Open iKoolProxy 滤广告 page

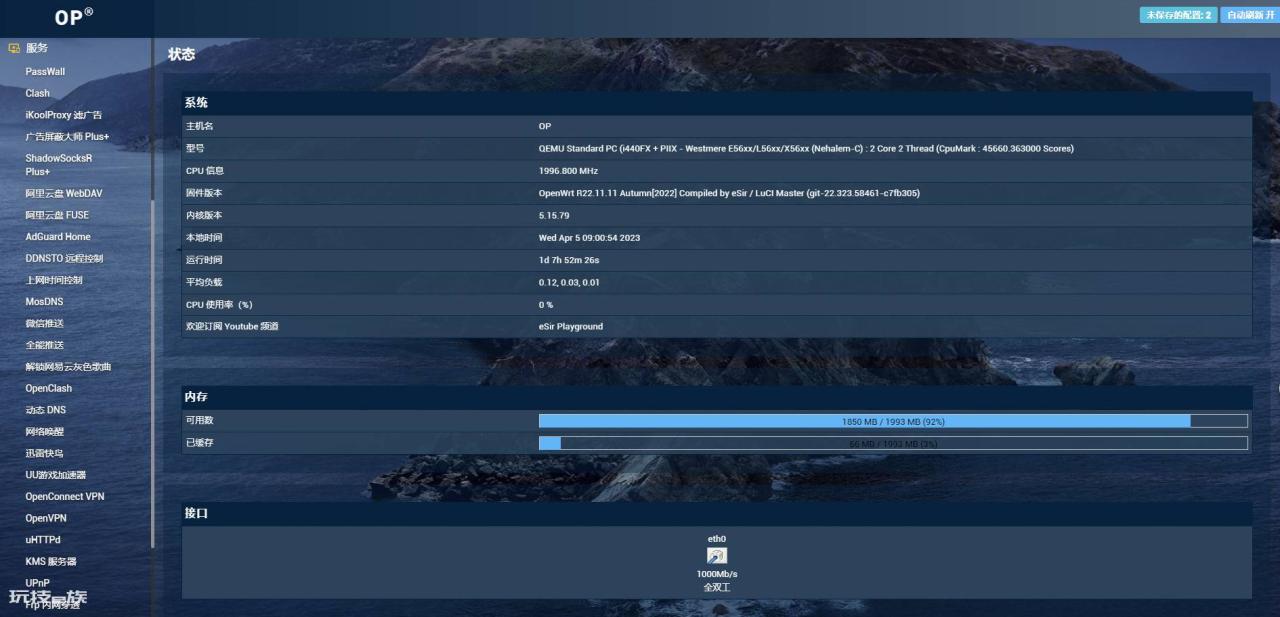[63, 115]
